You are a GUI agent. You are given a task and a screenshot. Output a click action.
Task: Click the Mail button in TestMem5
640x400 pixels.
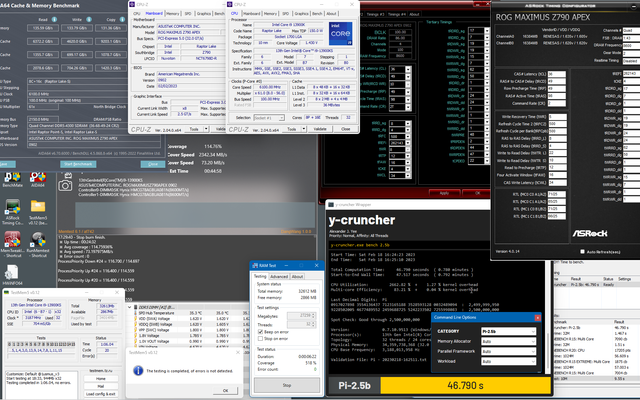tap(101, 386)
